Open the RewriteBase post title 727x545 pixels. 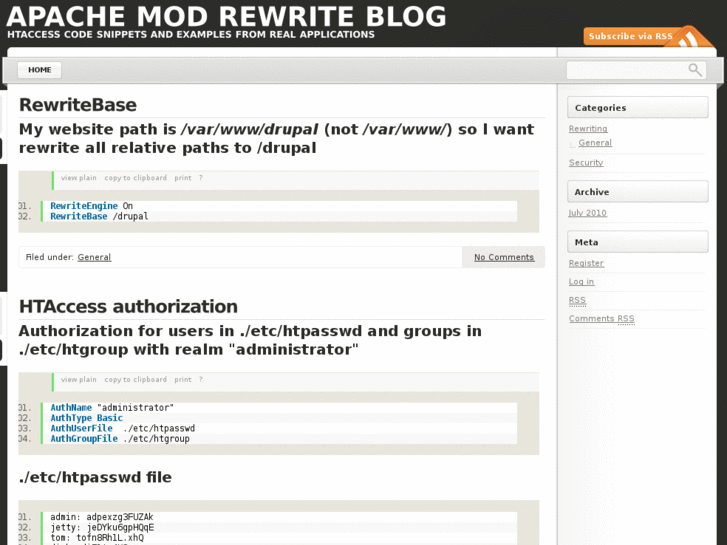coord(78,105)
